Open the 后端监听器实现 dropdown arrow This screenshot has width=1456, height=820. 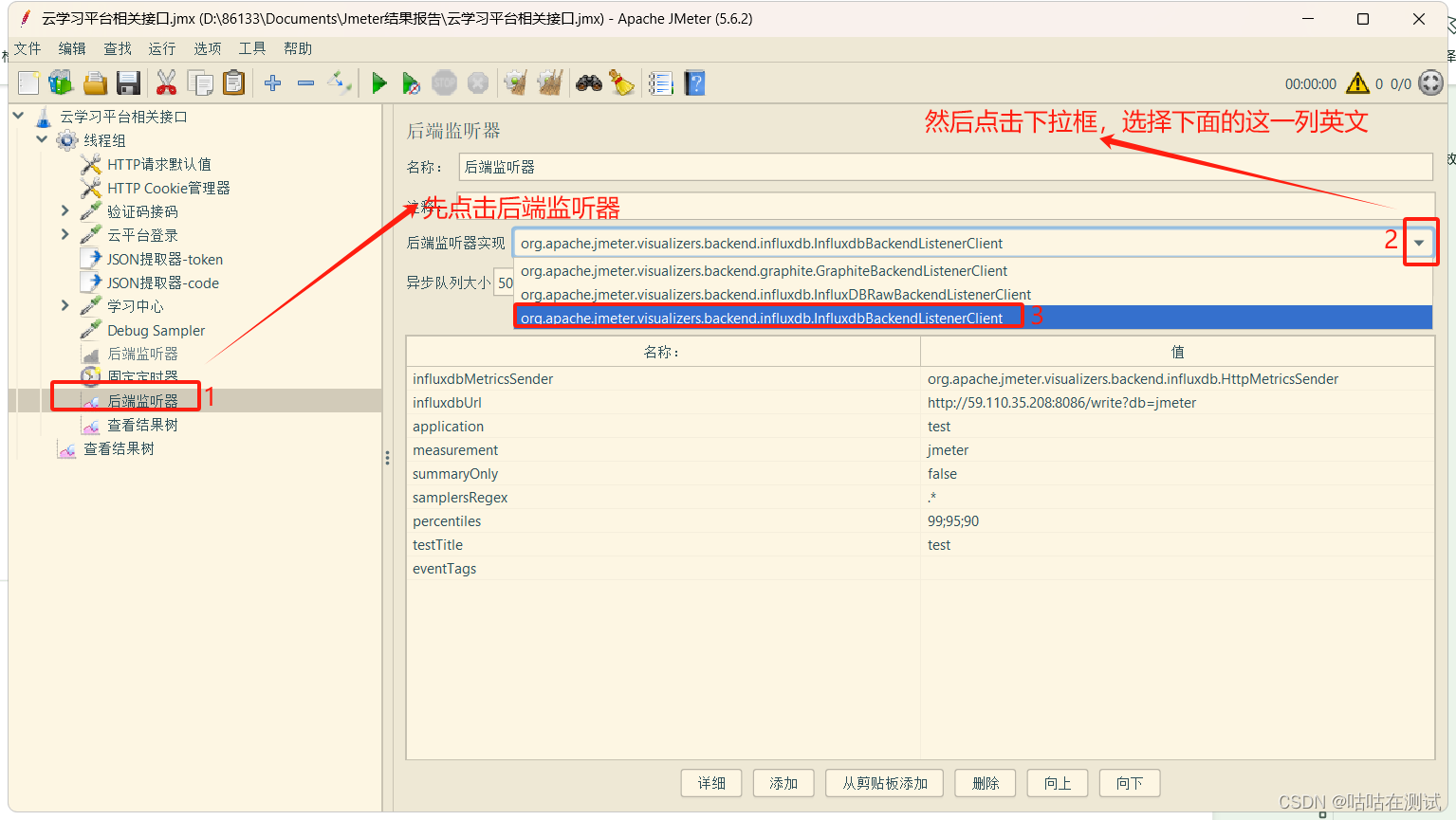click(x=1419, y=243)
